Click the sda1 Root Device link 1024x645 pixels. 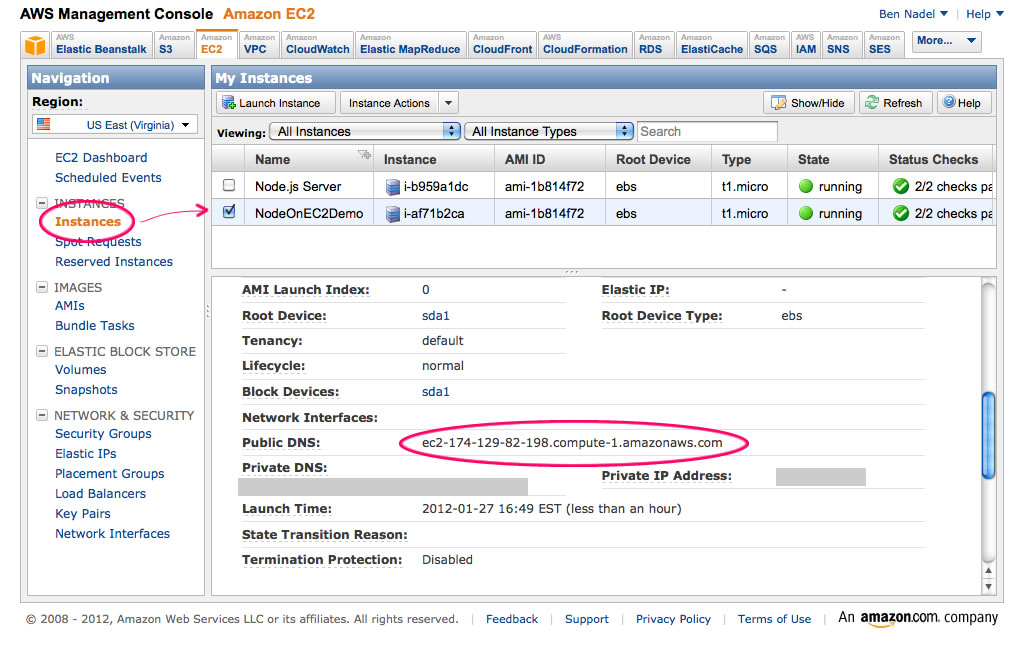[x=436, y=315]
